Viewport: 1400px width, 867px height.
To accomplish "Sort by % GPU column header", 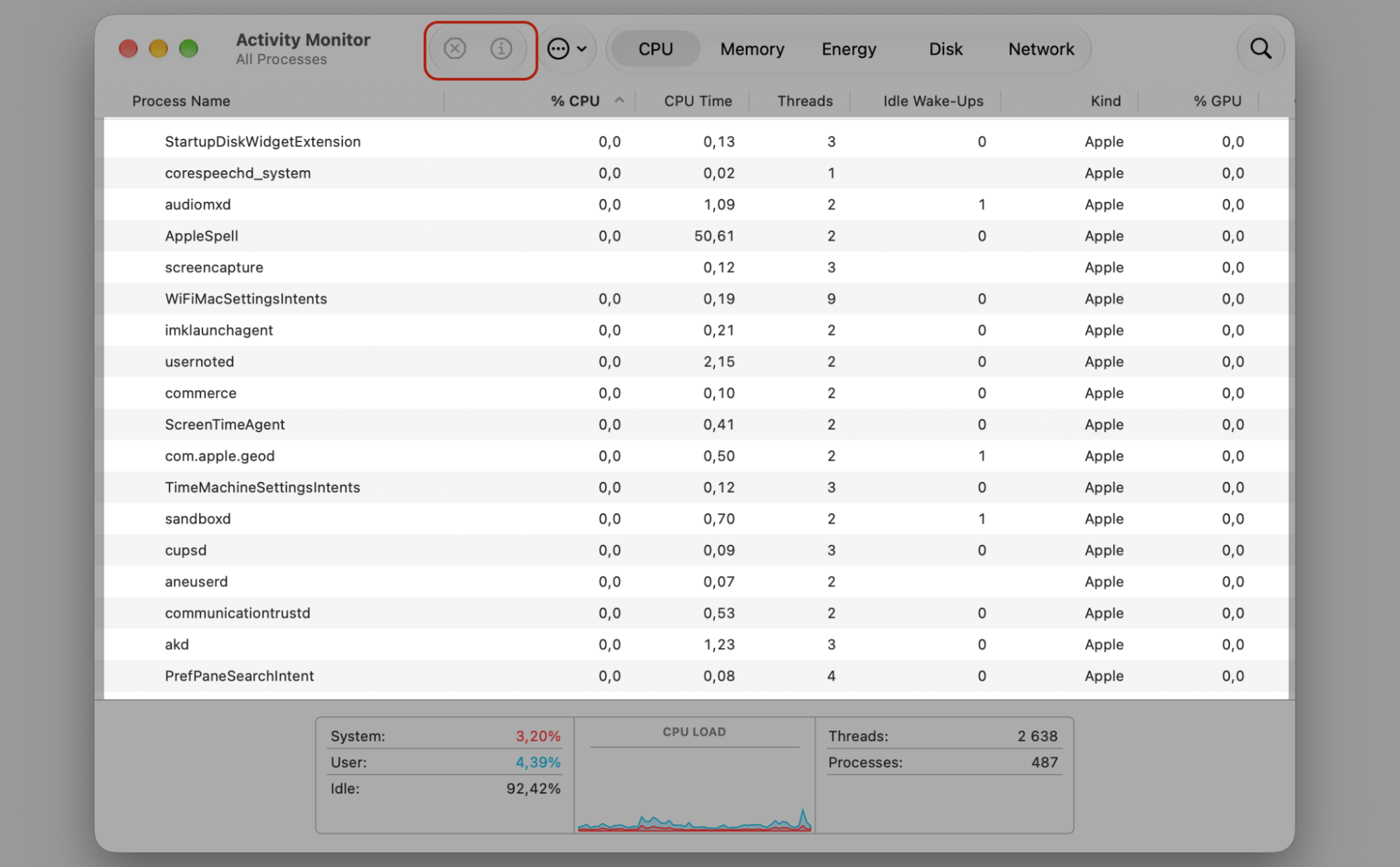I will click(x=1217, y=101).
